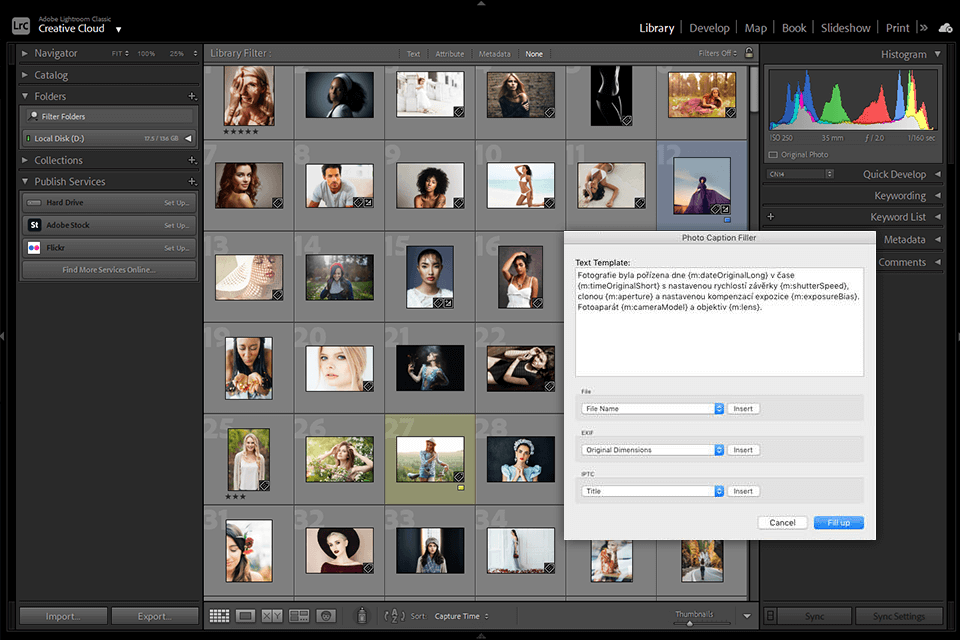Toggle Original Photo checkbox in Histogram
This screenshot has width=960, height=640.
[x=773, y=154]
